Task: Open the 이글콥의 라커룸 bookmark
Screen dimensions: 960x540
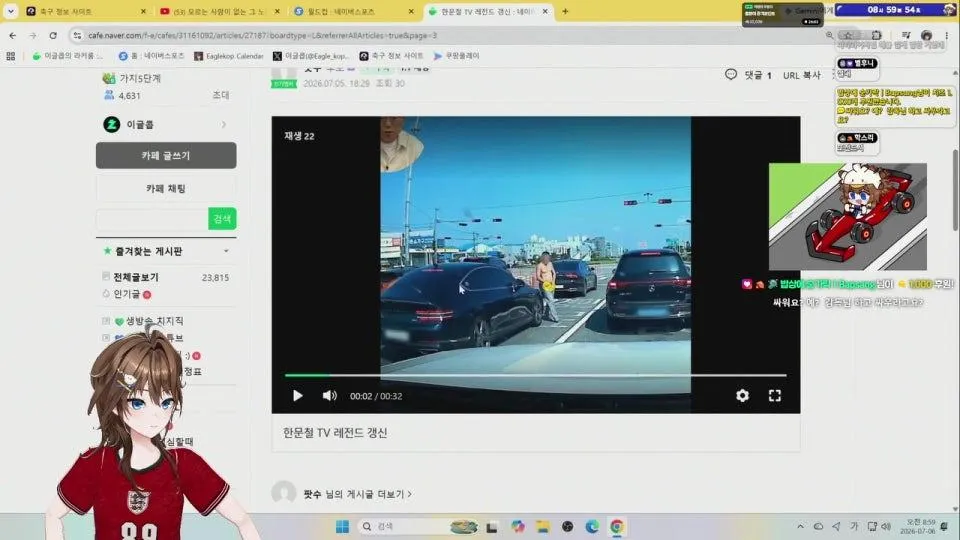Action: pyautogui.click(x=67, y=56)
